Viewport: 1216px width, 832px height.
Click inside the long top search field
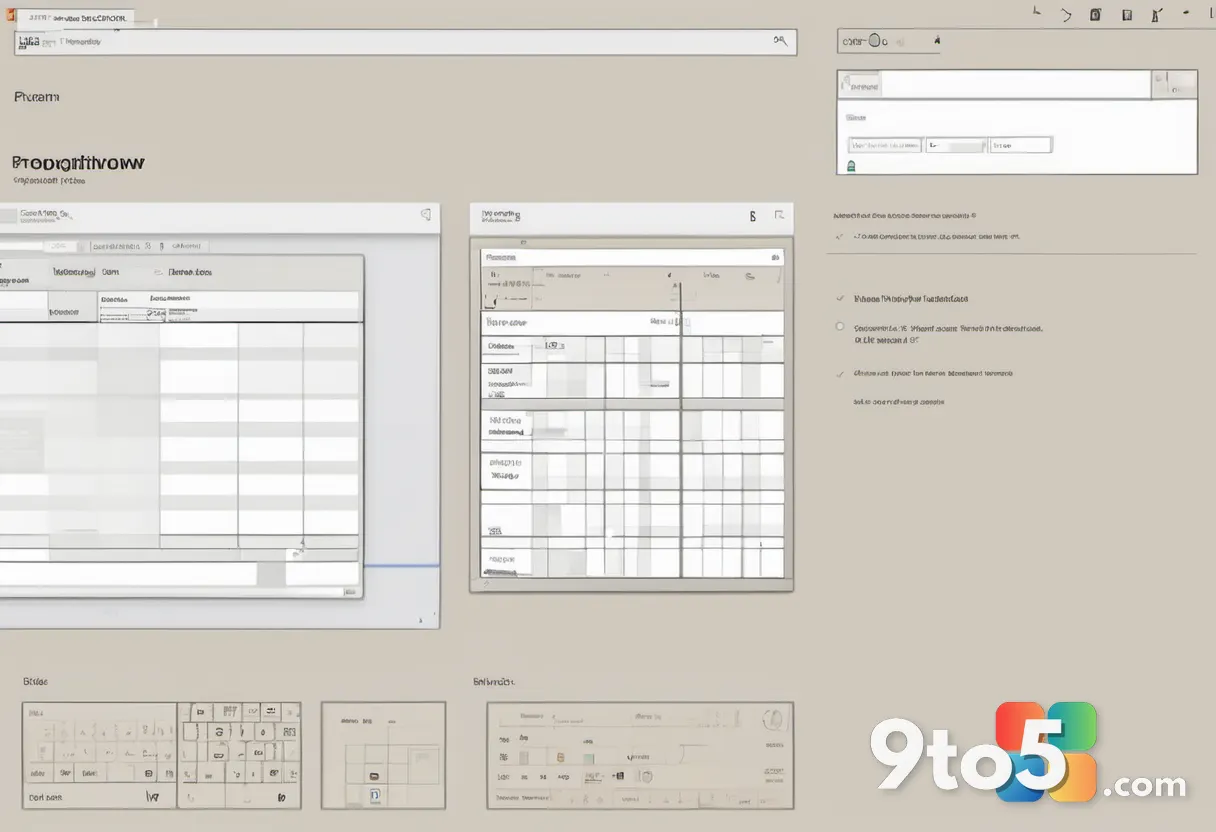point(405,42)
